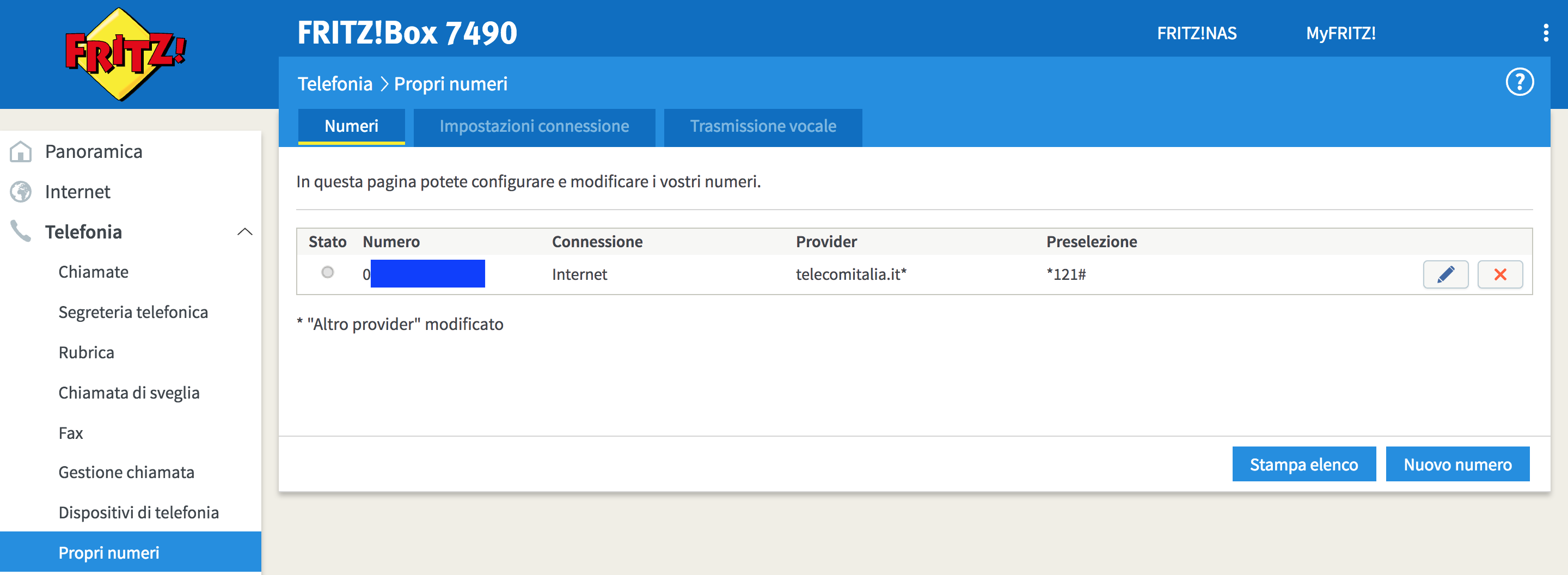
Task: Open the MyFRITZ! link
Action: pyautogui.click(x=1341, y=33)
